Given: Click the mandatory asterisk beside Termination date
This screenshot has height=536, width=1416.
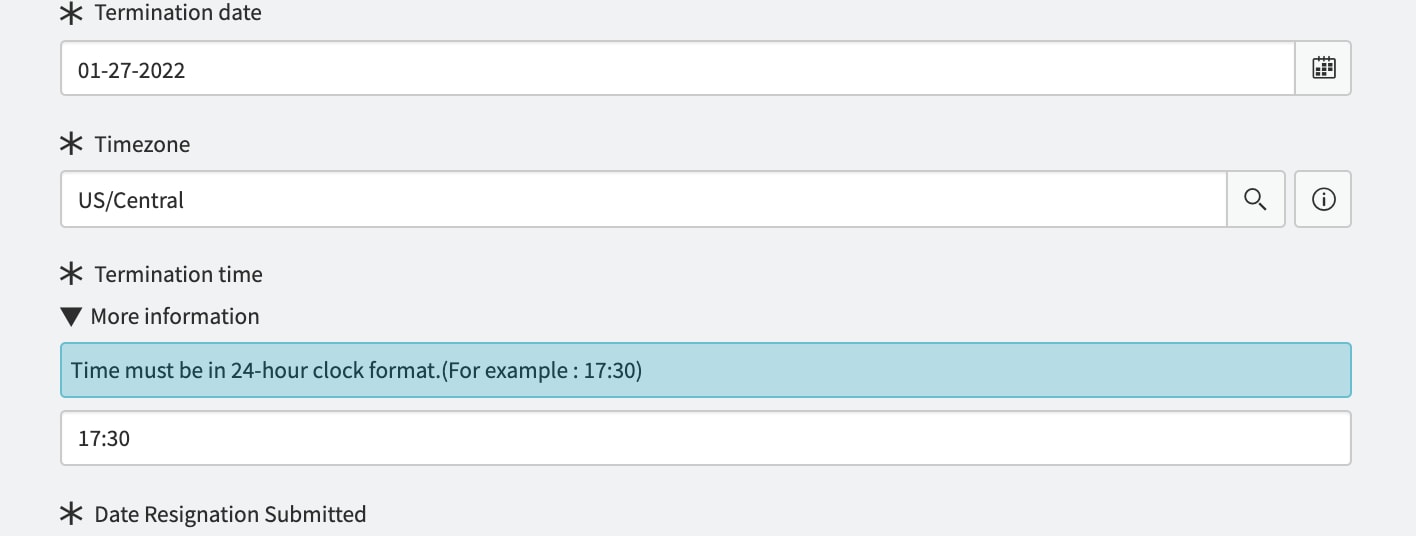Looking at the screenshot, I should [71, 14].
